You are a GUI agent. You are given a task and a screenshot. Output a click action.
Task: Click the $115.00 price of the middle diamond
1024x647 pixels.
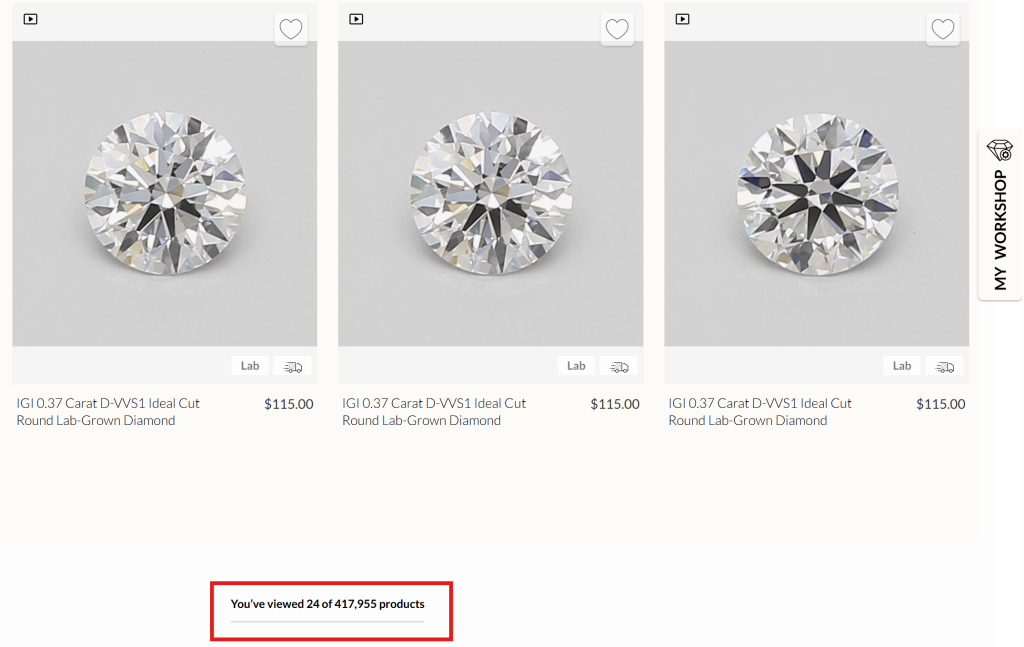tap(615, 403)
